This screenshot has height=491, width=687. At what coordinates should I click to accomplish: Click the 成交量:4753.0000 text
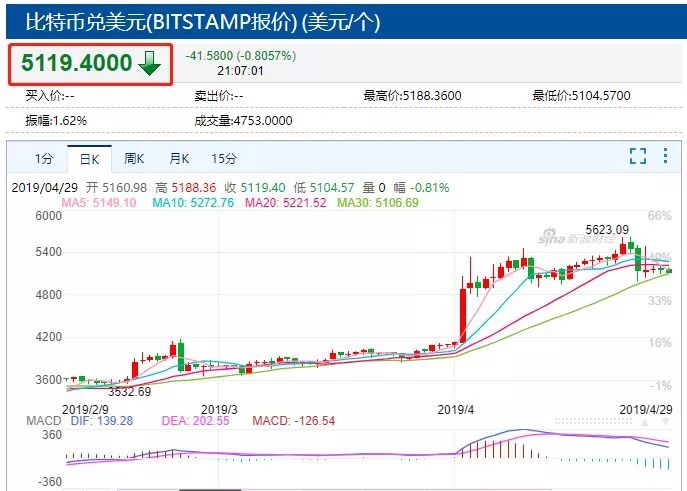coord(243,120)
